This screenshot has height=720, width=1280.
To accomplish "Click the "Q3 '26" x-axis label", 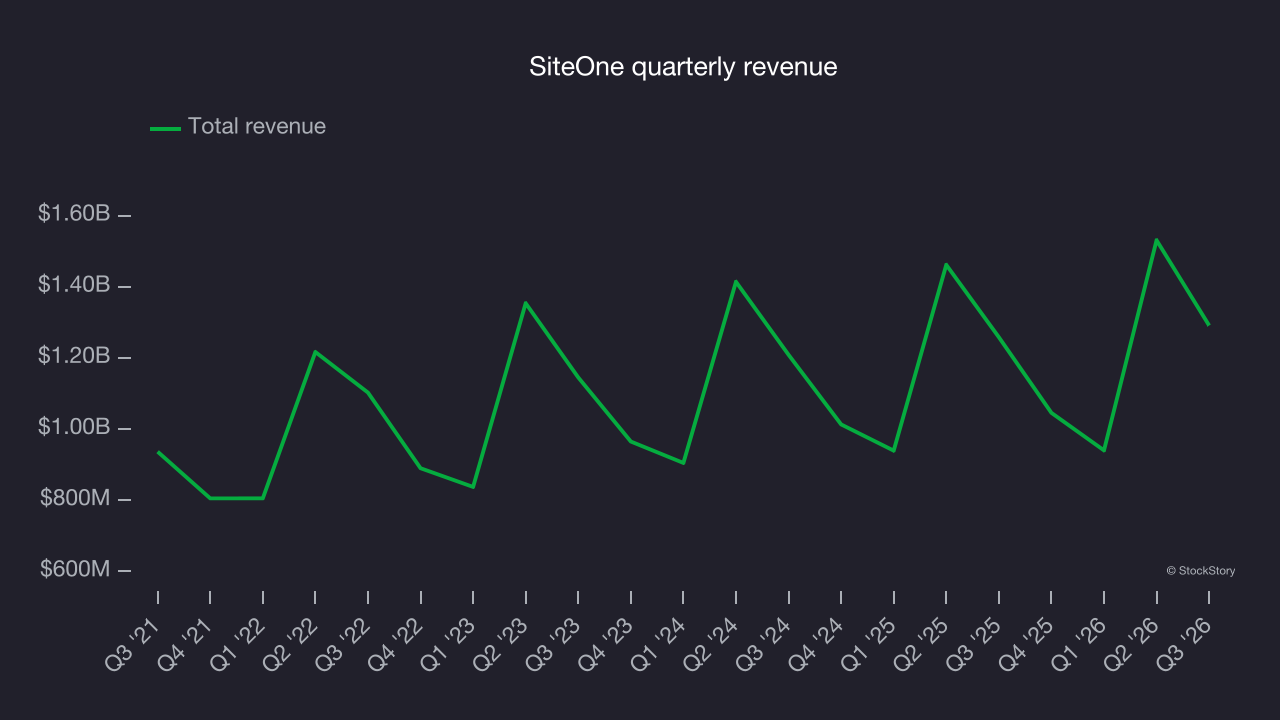I will click(1183, 644).
